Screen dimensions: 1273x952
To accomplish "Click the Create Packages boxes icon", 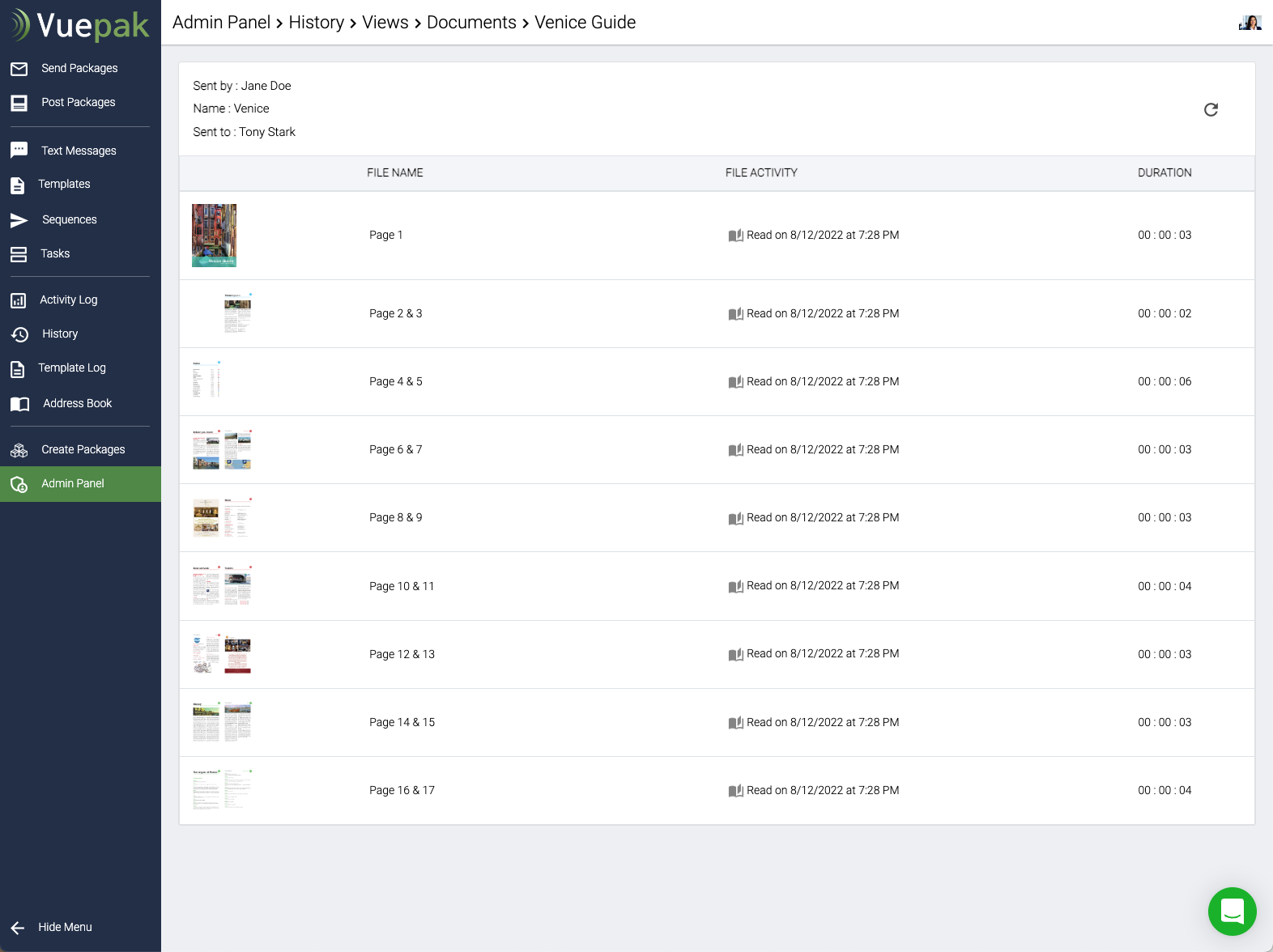I will [19, 450].
